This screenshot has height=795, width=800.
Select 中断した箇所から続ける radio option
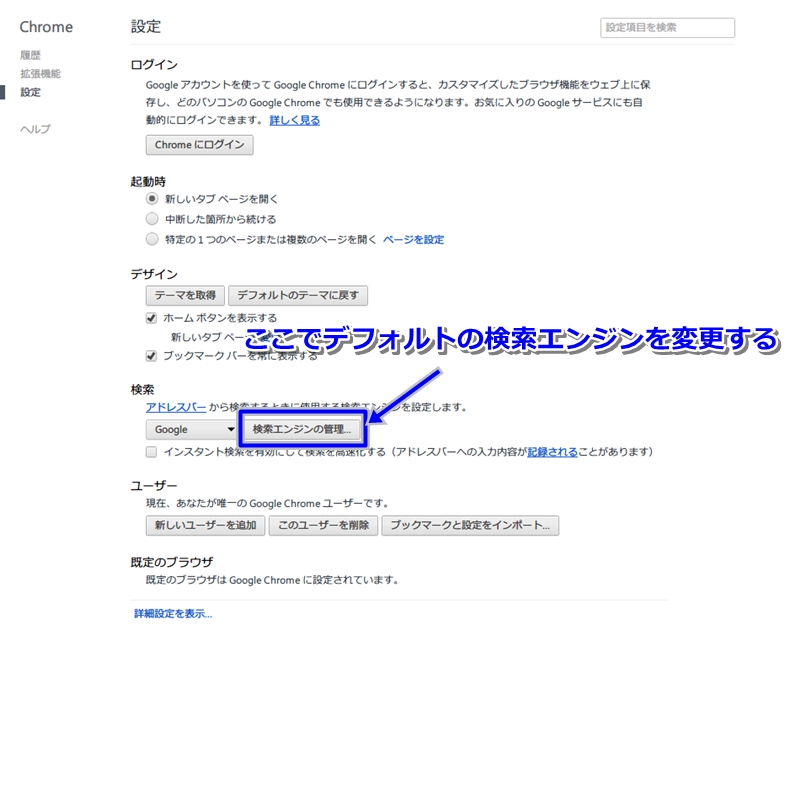tap(152, 219)
